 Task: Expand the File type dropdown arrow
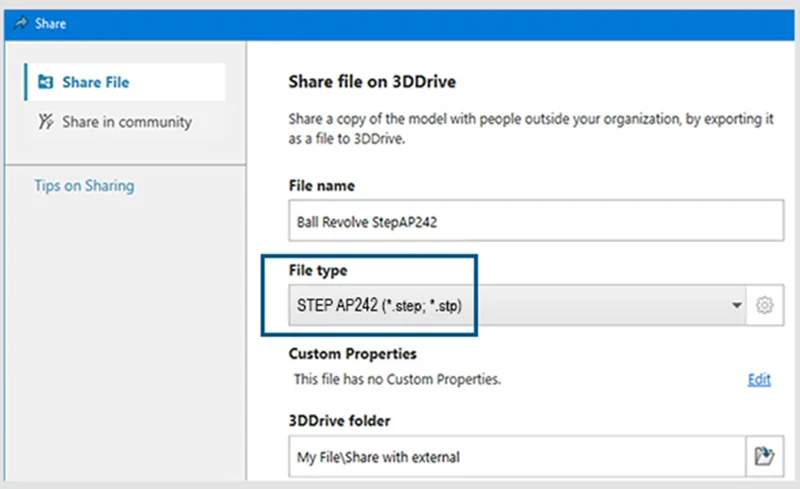tap(736, 305)
